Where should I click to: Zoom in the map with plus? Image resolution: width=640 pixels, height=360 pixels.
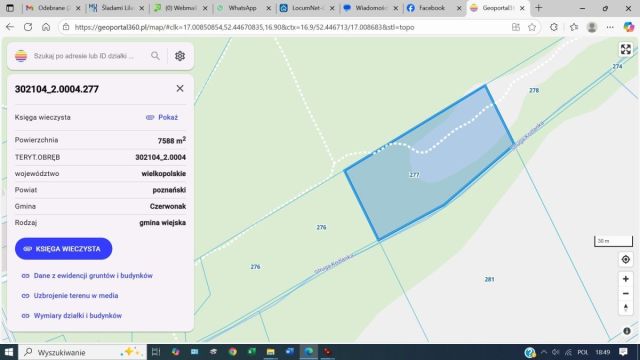pos(625,279)
